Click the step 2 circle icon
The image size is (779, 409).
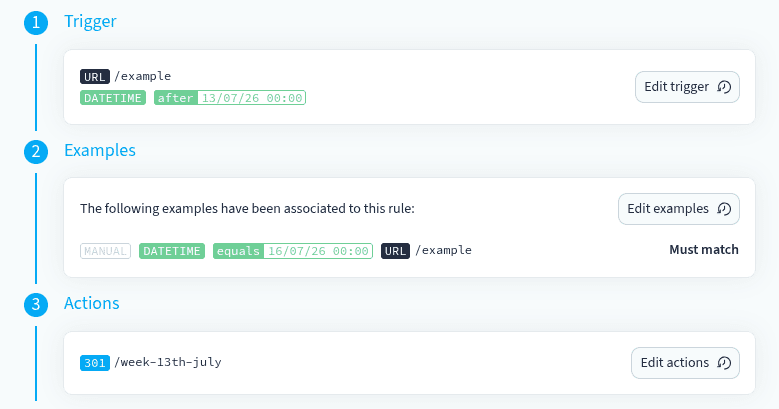tap(36, 152)
